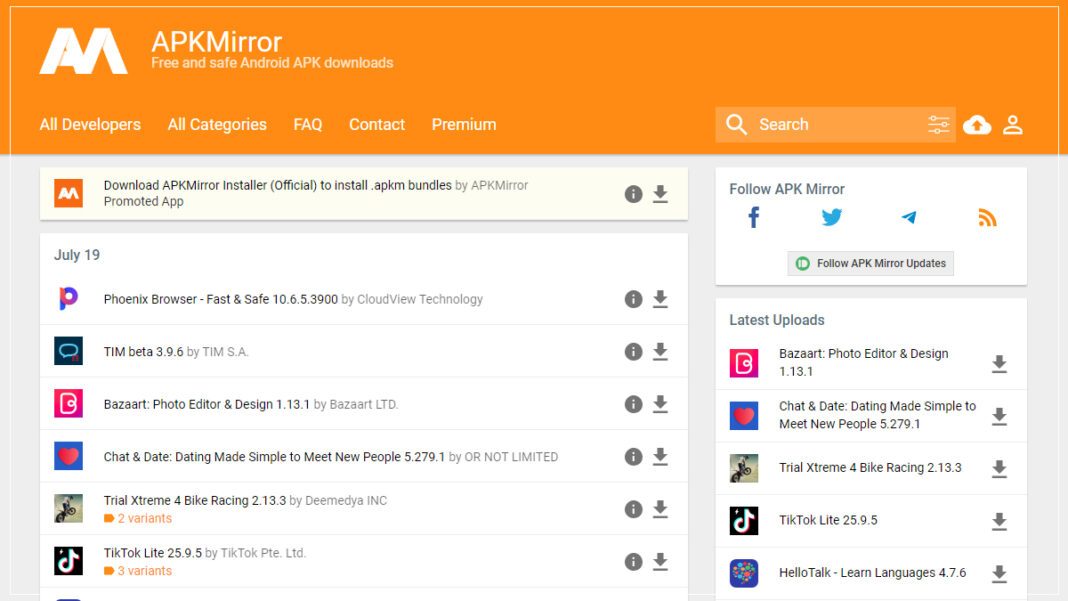Viewport: 1068px width, 601px height.
Task: Show info for TIM beta 3.9.6
Action: (x=633, y=352)
